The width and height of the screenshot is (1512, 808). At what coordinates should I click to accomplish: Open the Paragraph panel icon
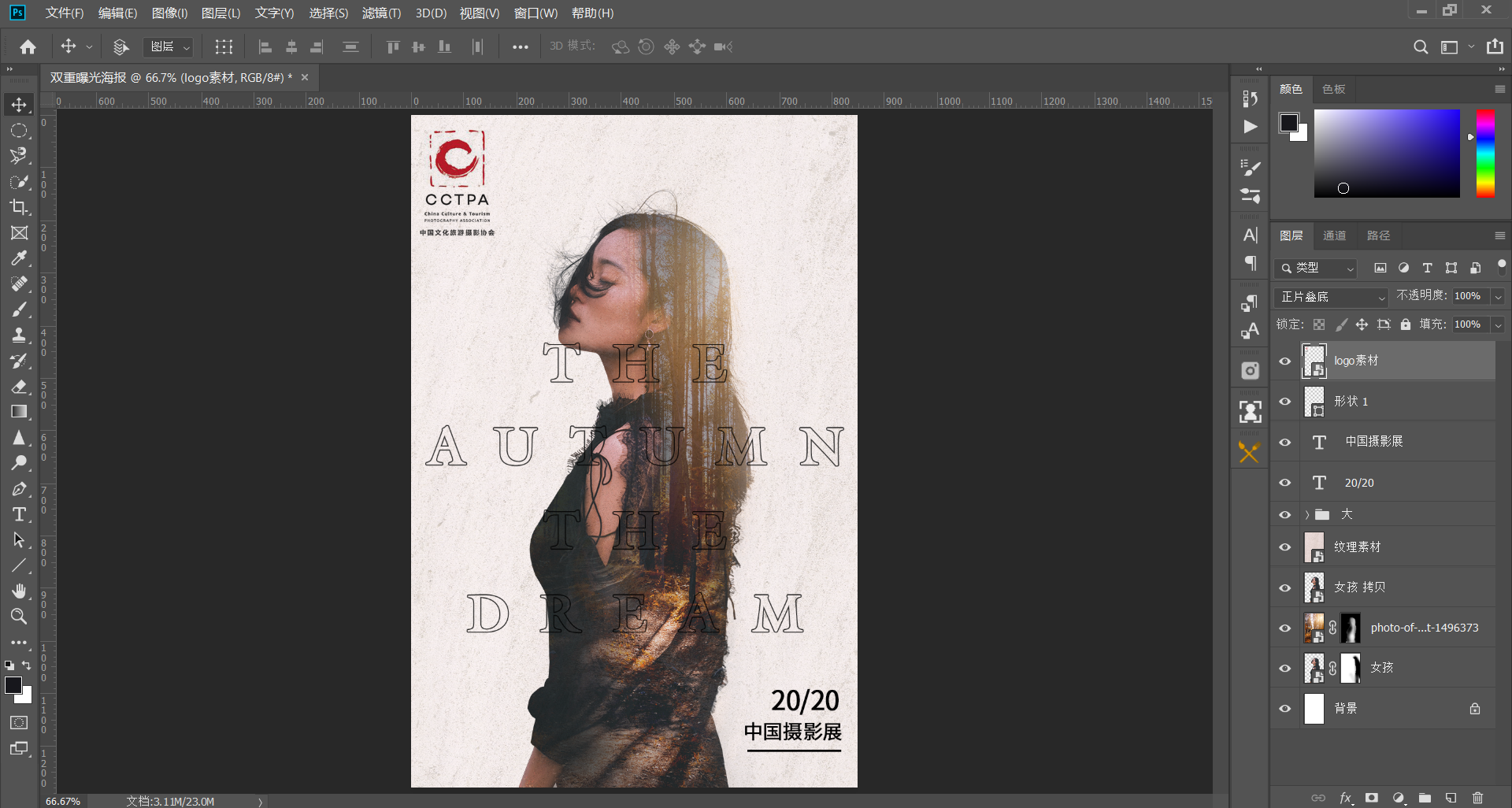click(1250, 262)
